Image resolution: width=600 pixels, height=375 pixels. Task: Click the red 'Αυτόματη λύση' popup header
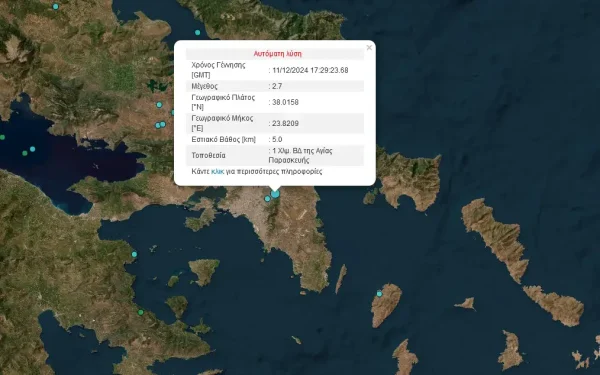(x=278, y=54)
